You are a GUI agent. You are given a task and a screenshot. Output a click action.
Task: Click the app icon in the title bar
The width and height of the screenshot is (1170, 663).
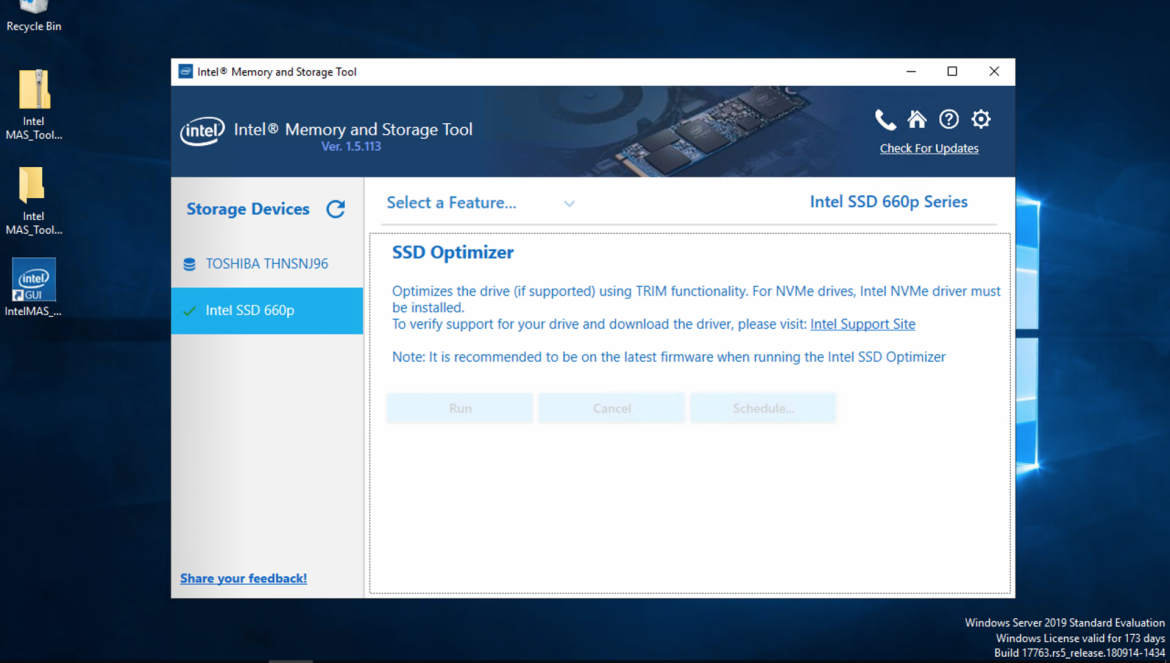[x=186, y=72]
